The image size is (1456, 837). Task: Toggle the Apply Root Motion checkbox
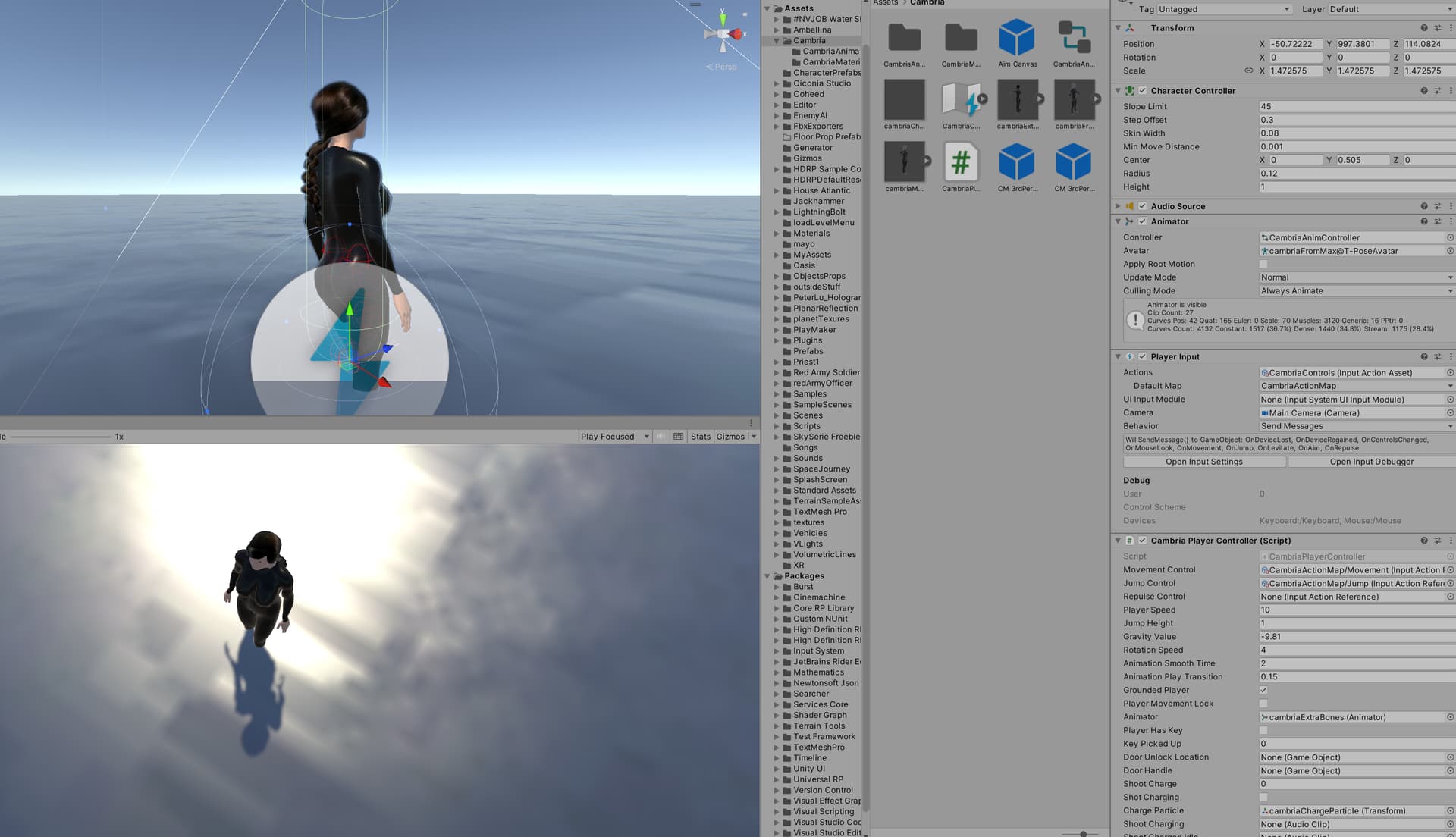[1263, 265]
